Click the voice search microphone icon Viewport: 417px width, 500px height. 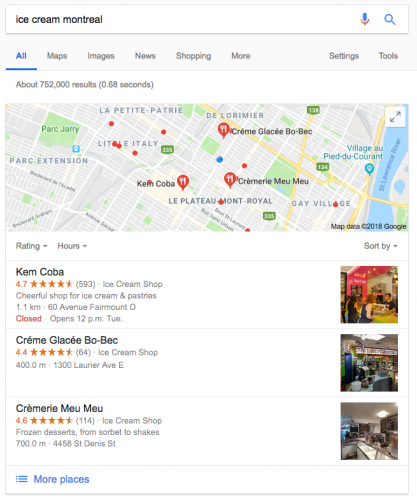point(365,19)
